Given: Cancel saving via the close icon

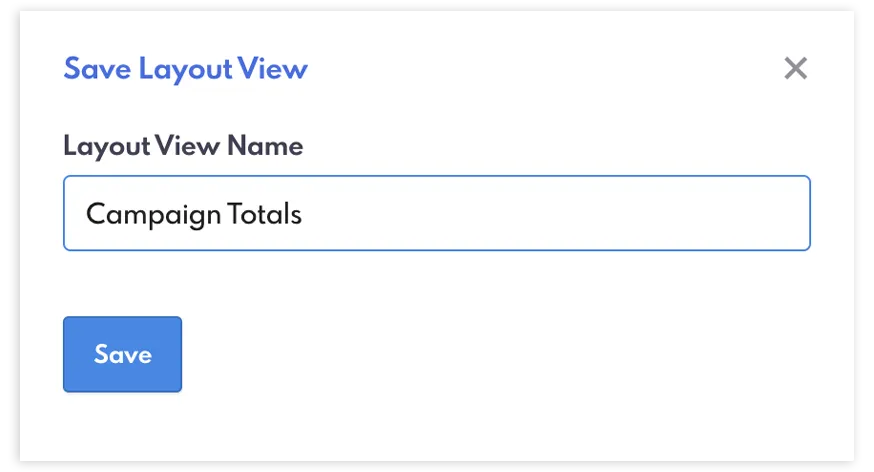Looking at the screenshot, I should click(795, 69).
